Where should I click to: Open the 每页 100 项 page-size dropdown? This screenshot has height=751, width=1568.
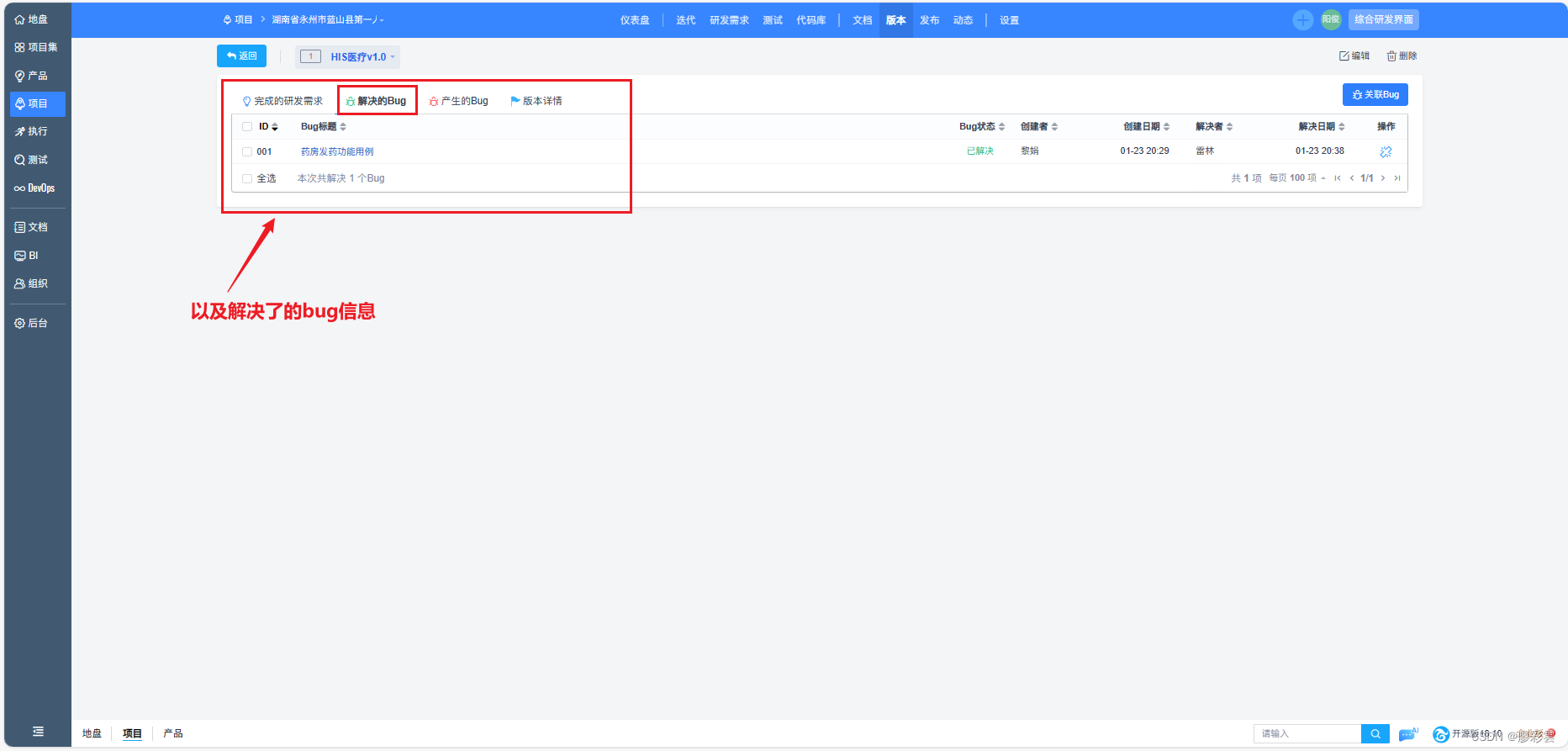1297,178
